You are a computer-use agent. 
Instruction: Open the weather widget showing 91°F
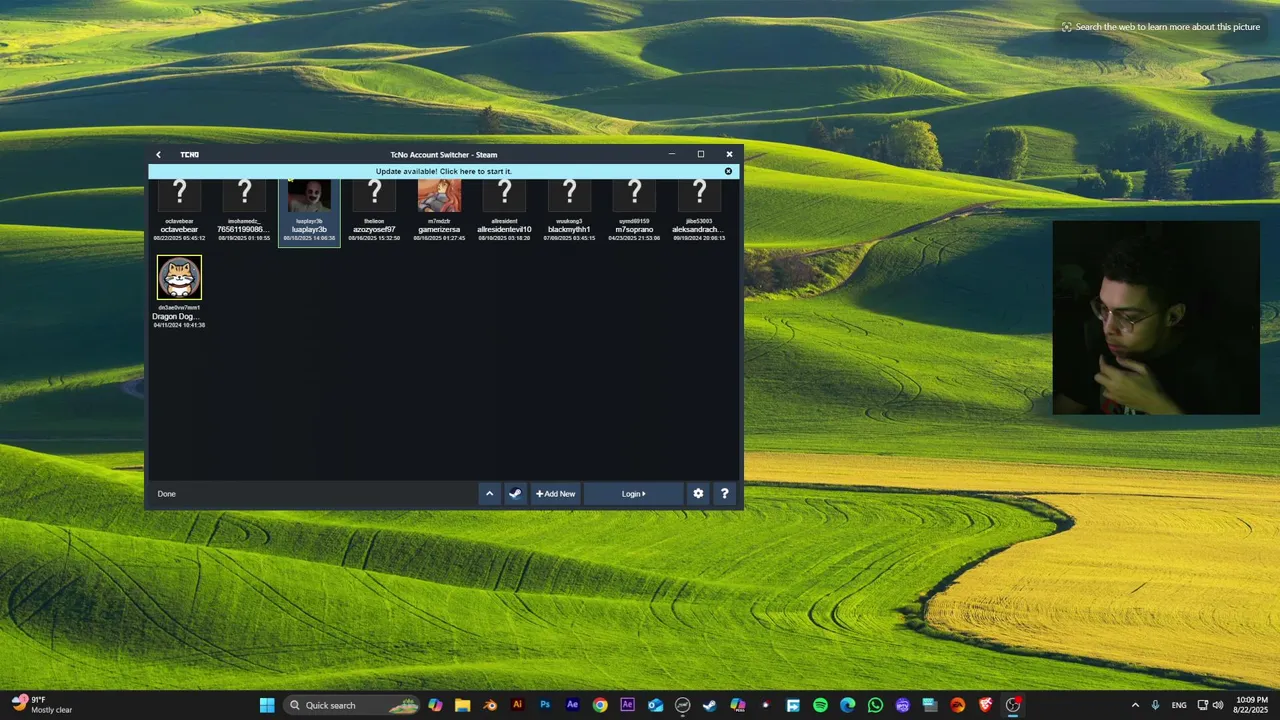click(42, 705)
